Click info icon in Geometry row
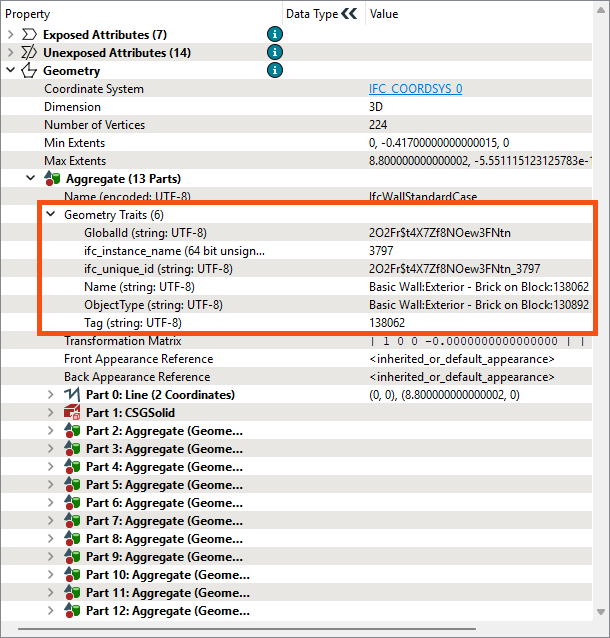Image resolution: width=610 pixels, height=638 pixels. point(274,71)
